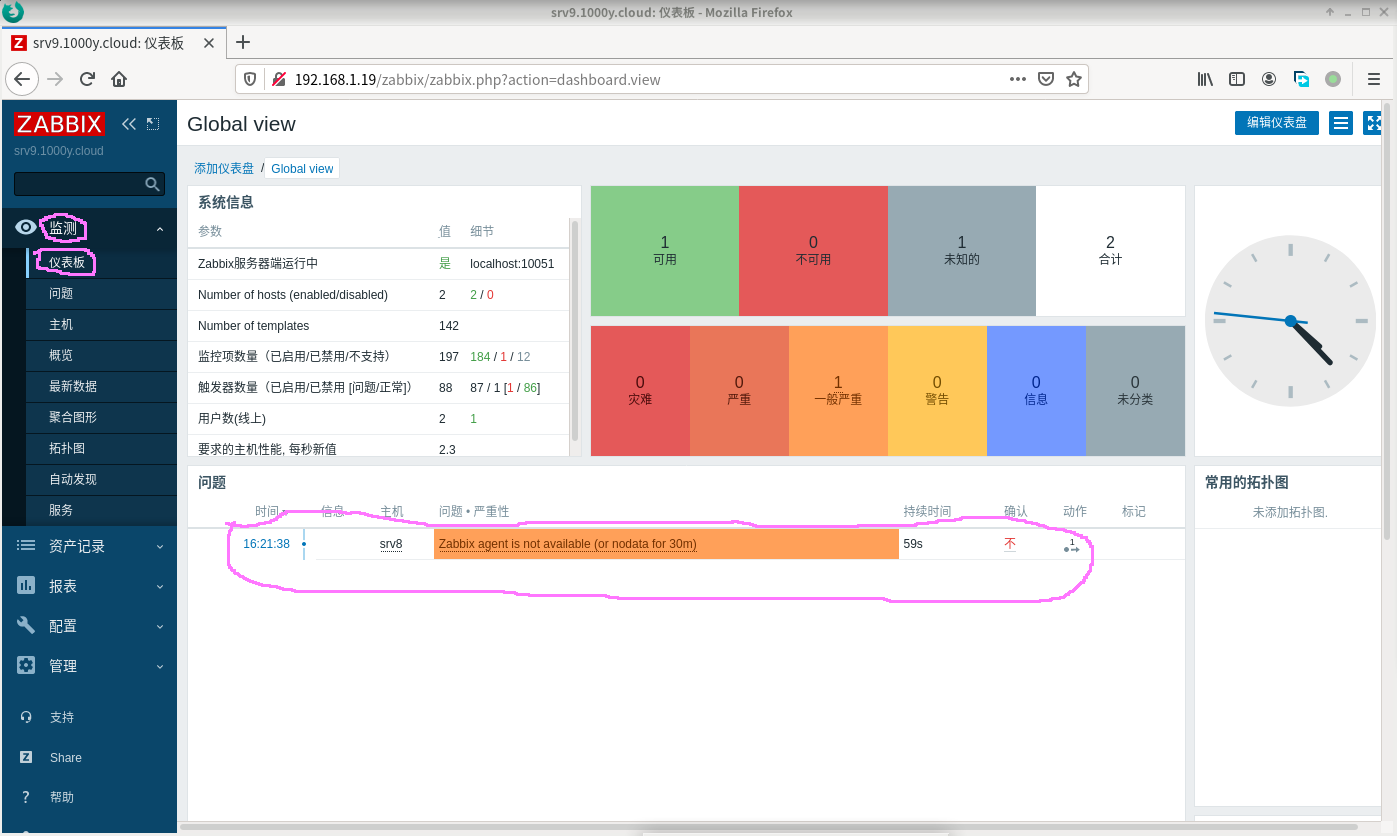Click the search magnifier icon in sidebar

click(x=153, y=184)
